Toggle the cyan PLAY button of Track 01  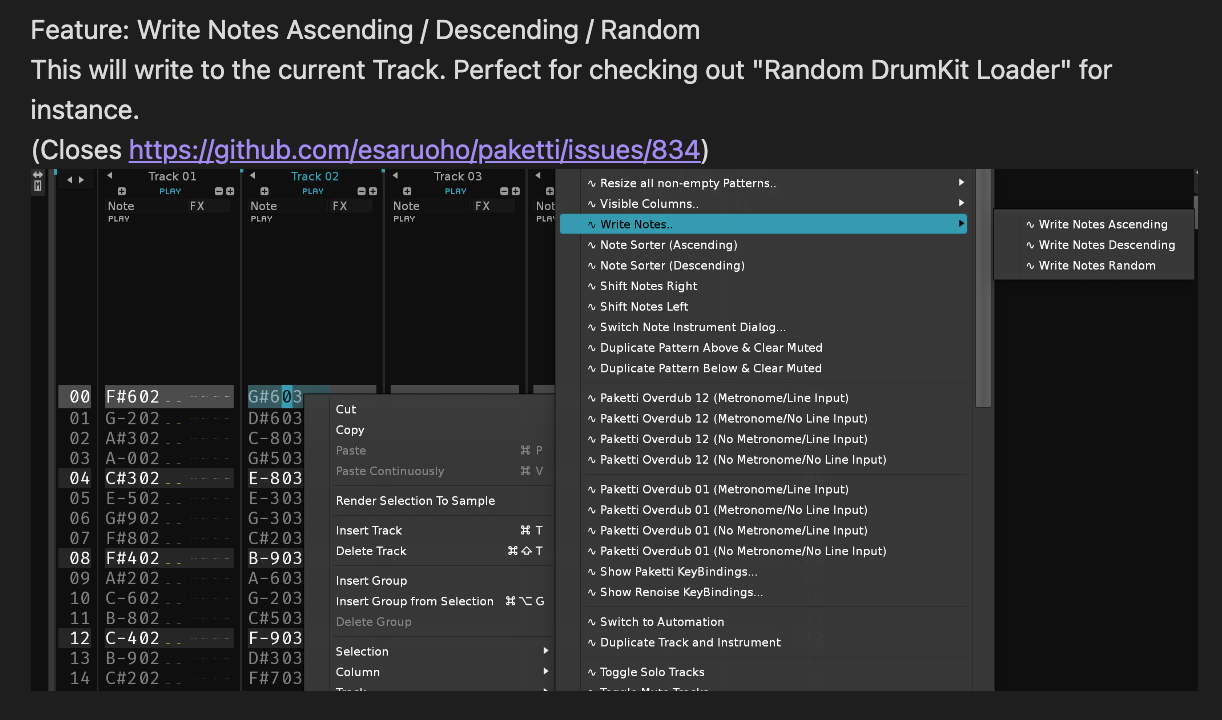coord(171,191)
